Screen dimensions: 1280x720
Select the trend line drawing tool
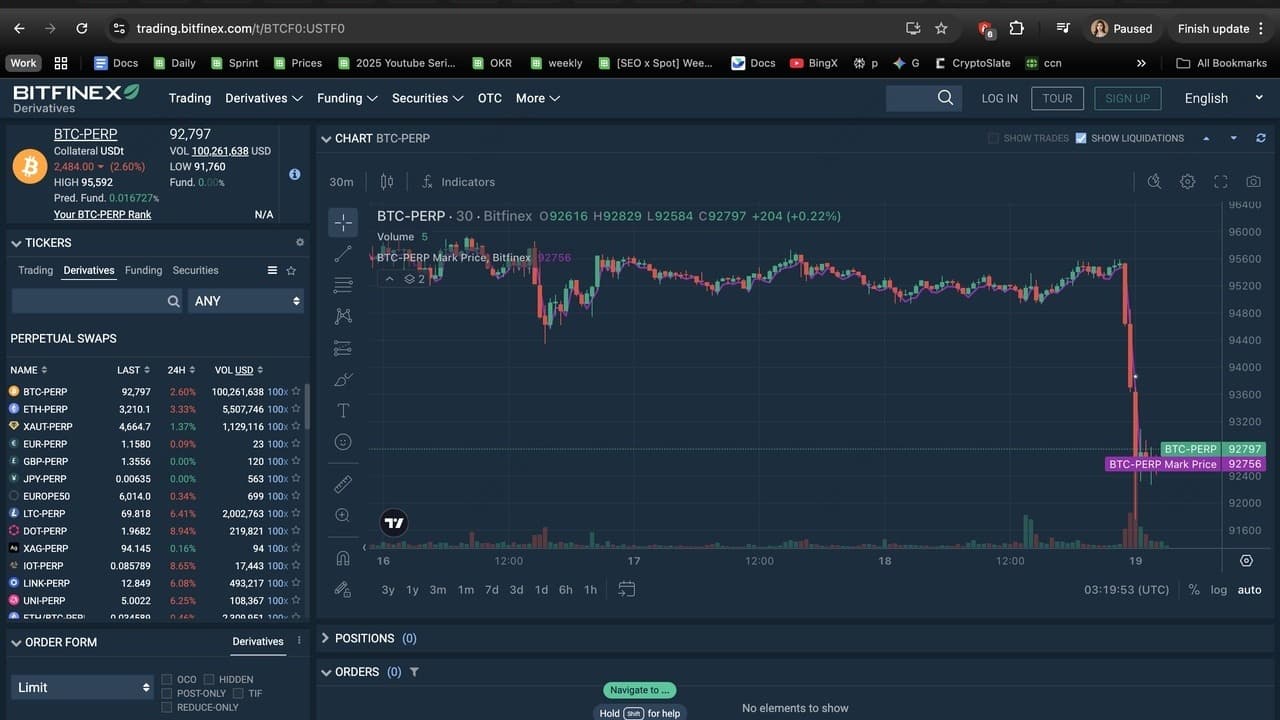(343, 253)
